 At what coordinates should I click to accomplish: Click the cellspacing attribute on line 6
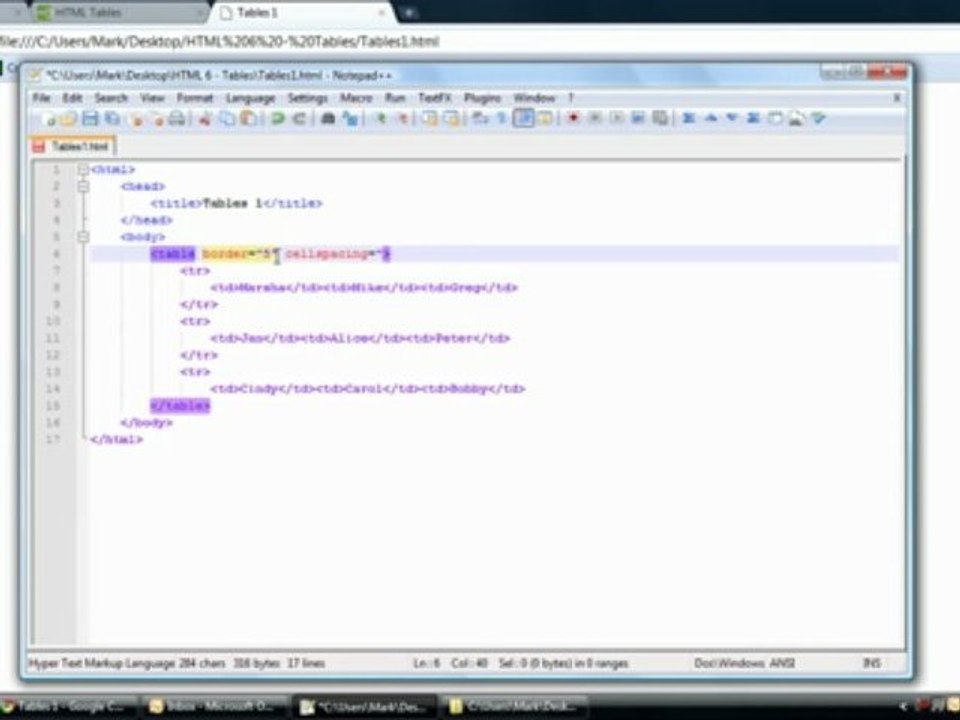[x=326, y=253]
